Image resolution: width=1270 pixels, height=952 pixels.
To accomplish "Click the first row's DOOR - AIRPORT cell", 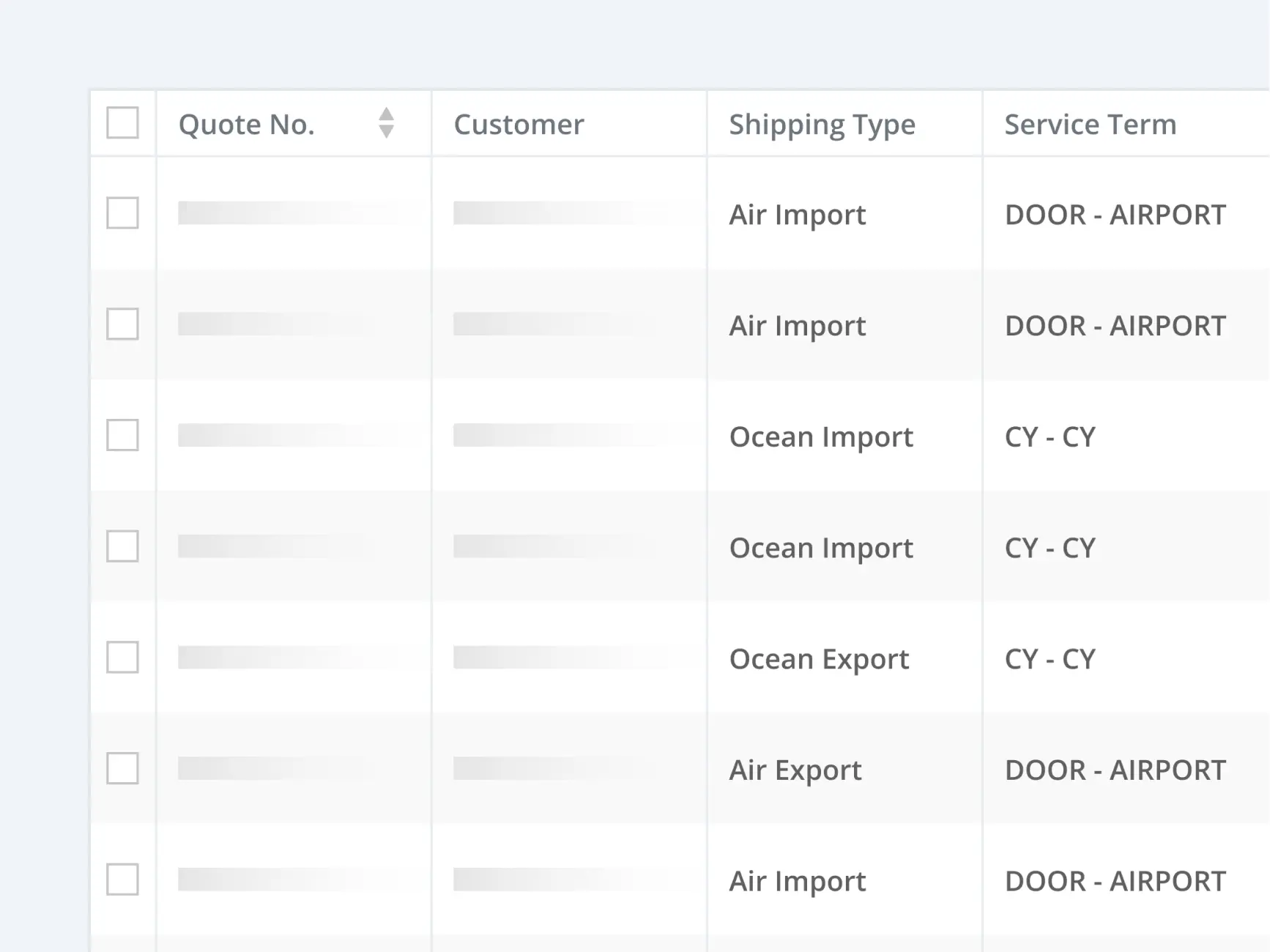I will point(1115,215).
